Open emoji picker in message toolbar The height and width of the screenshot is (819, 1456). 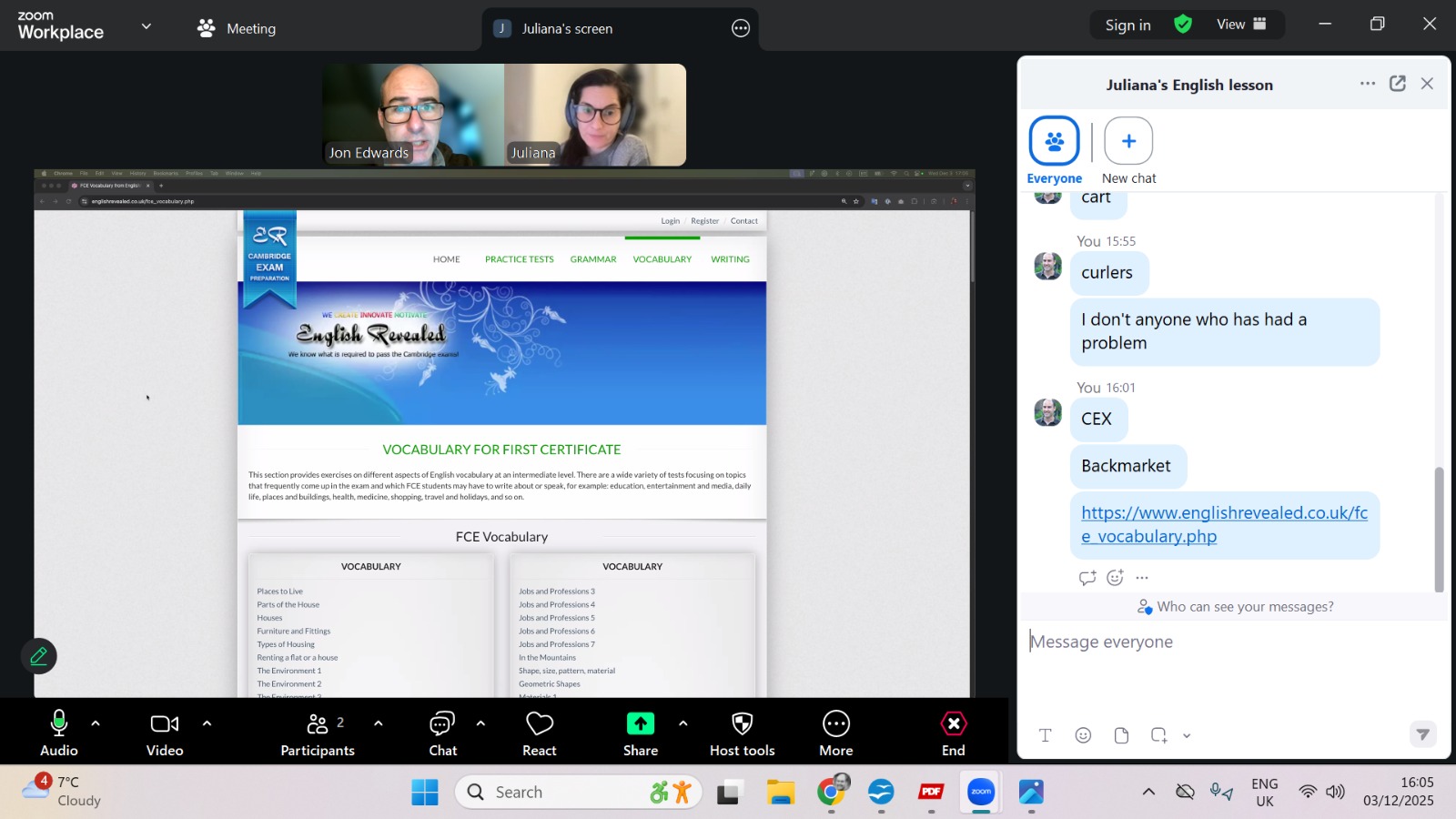(x=1083, y=735)
